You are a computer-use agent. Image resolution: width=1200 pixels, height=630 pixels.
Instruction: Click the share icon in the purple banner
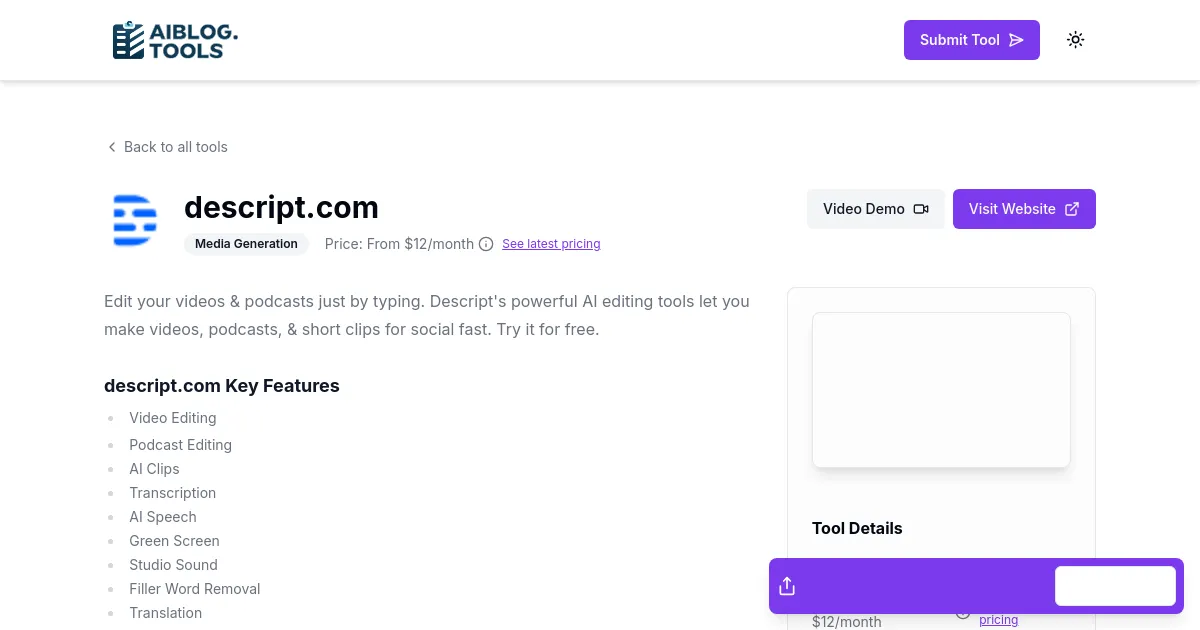787,586
